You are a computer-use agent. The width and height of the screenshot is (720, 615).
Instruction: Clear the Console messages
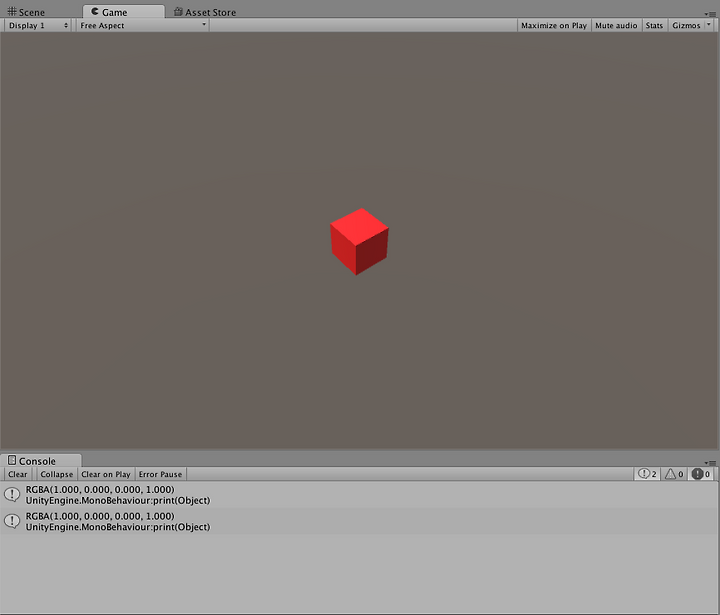[17, 474]
